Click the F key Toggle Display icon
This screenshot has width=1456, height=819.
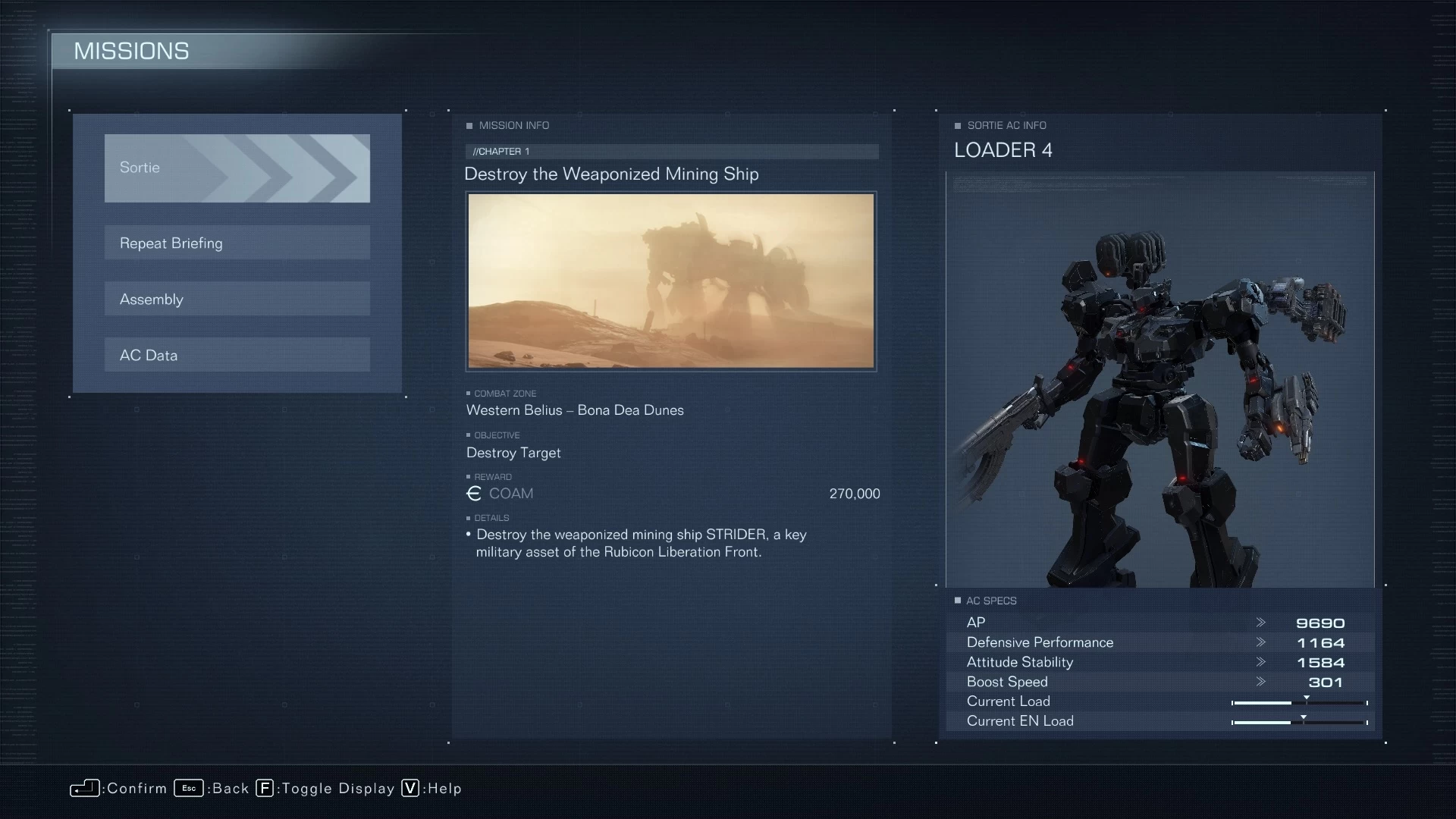tap(265, 788)
